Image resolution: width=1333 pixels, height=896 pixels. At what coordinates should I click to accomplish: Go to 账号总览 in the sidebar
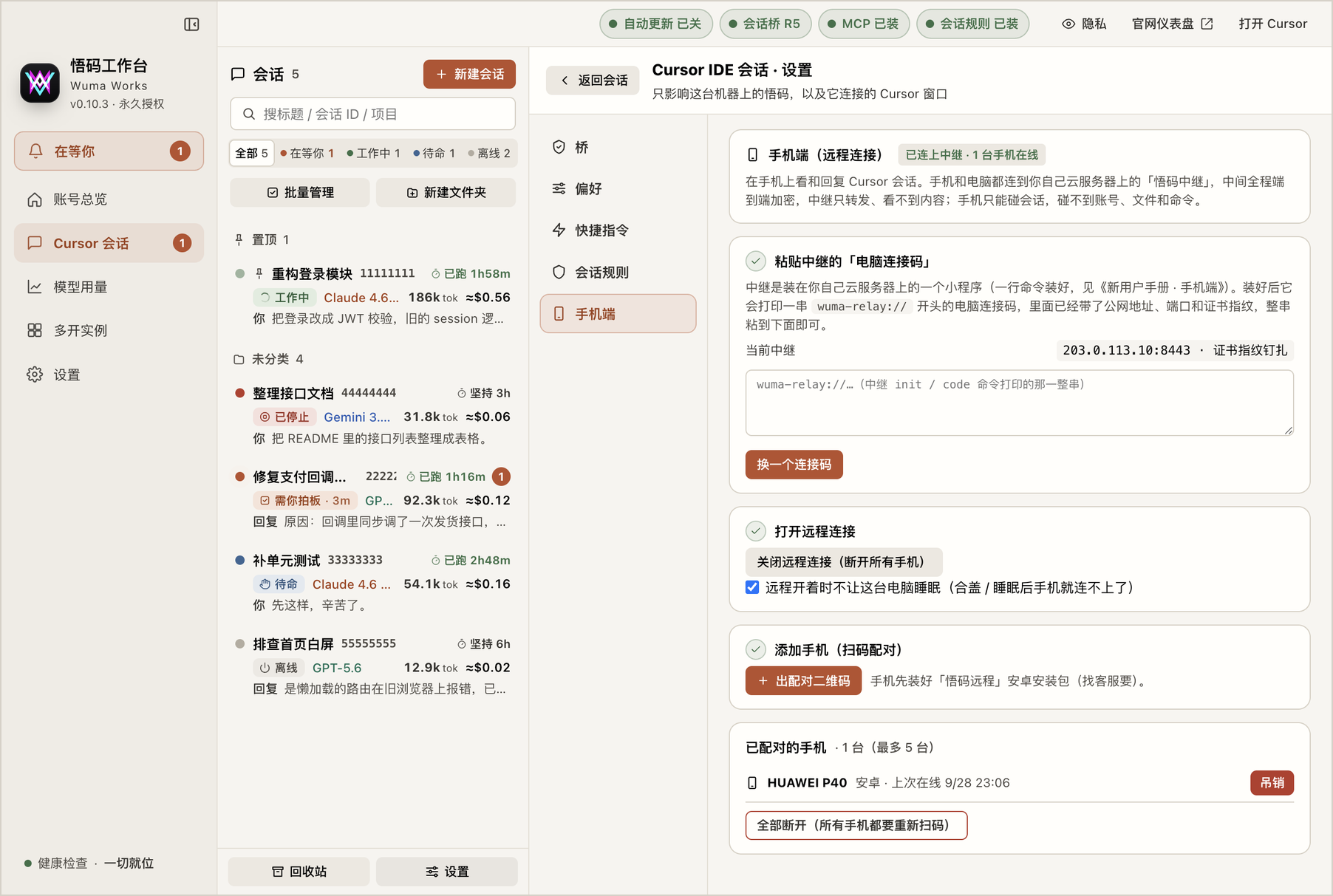[109, 199]
